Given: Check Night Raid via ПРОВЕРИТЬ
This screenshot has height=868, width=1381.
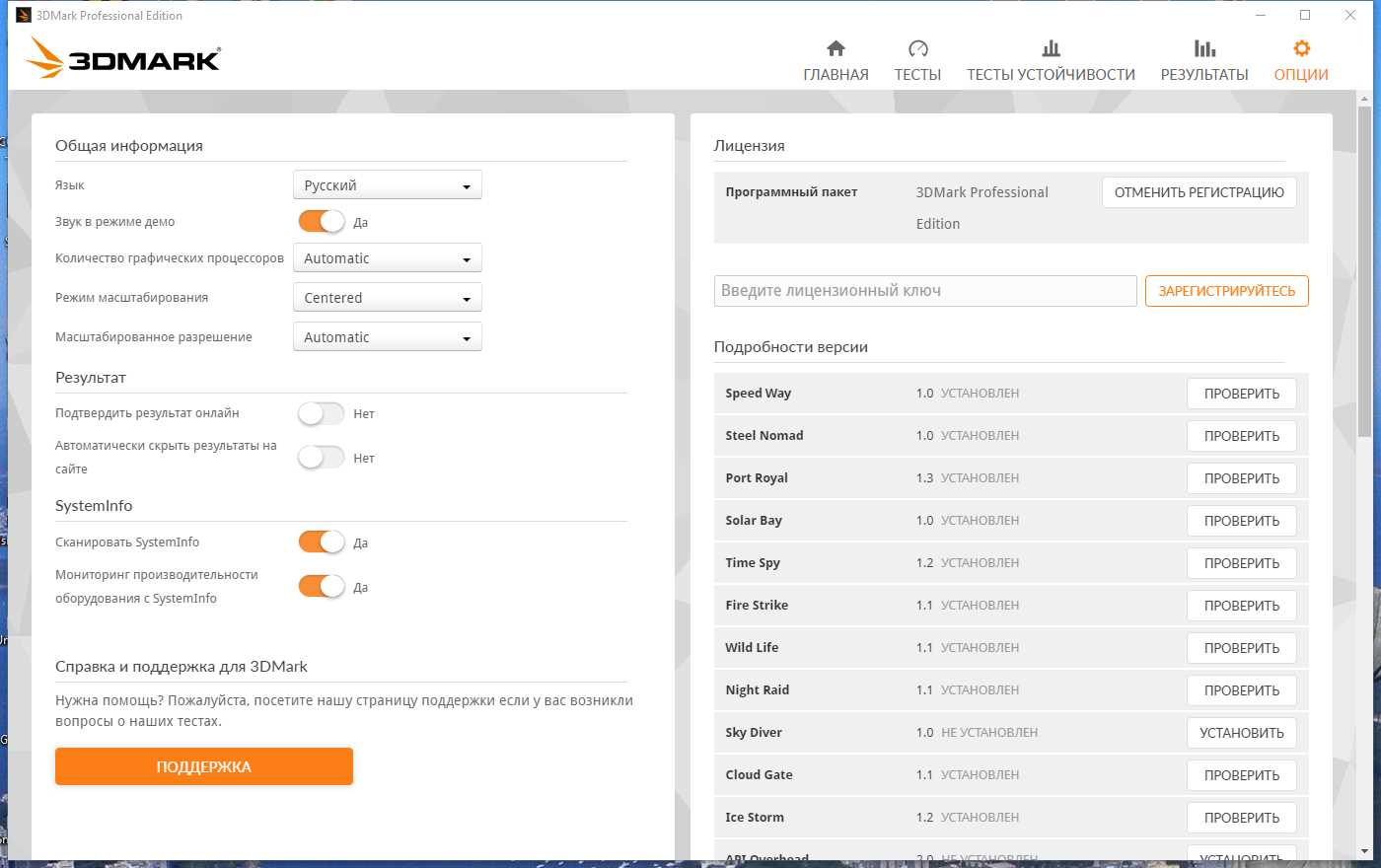Looking at the screenshot, I should point(1242,690).
